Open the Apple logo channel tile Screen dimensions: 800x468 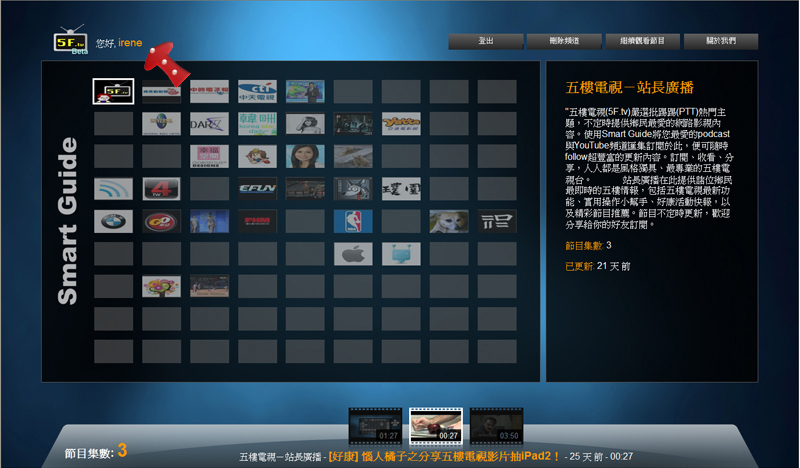353,254
